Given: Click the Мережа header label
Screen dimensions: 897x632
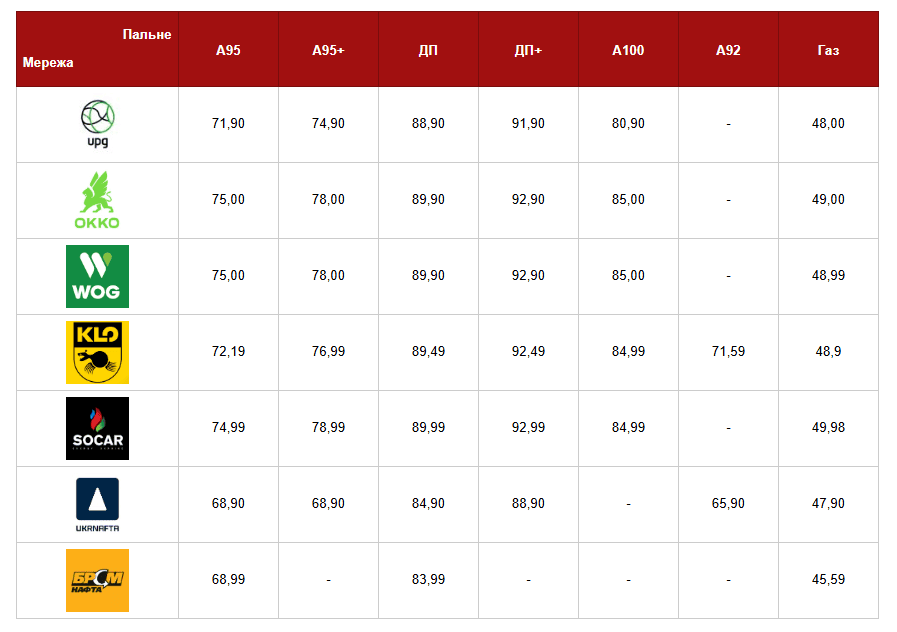Looking at the screenshot, I should pos(48,63).
